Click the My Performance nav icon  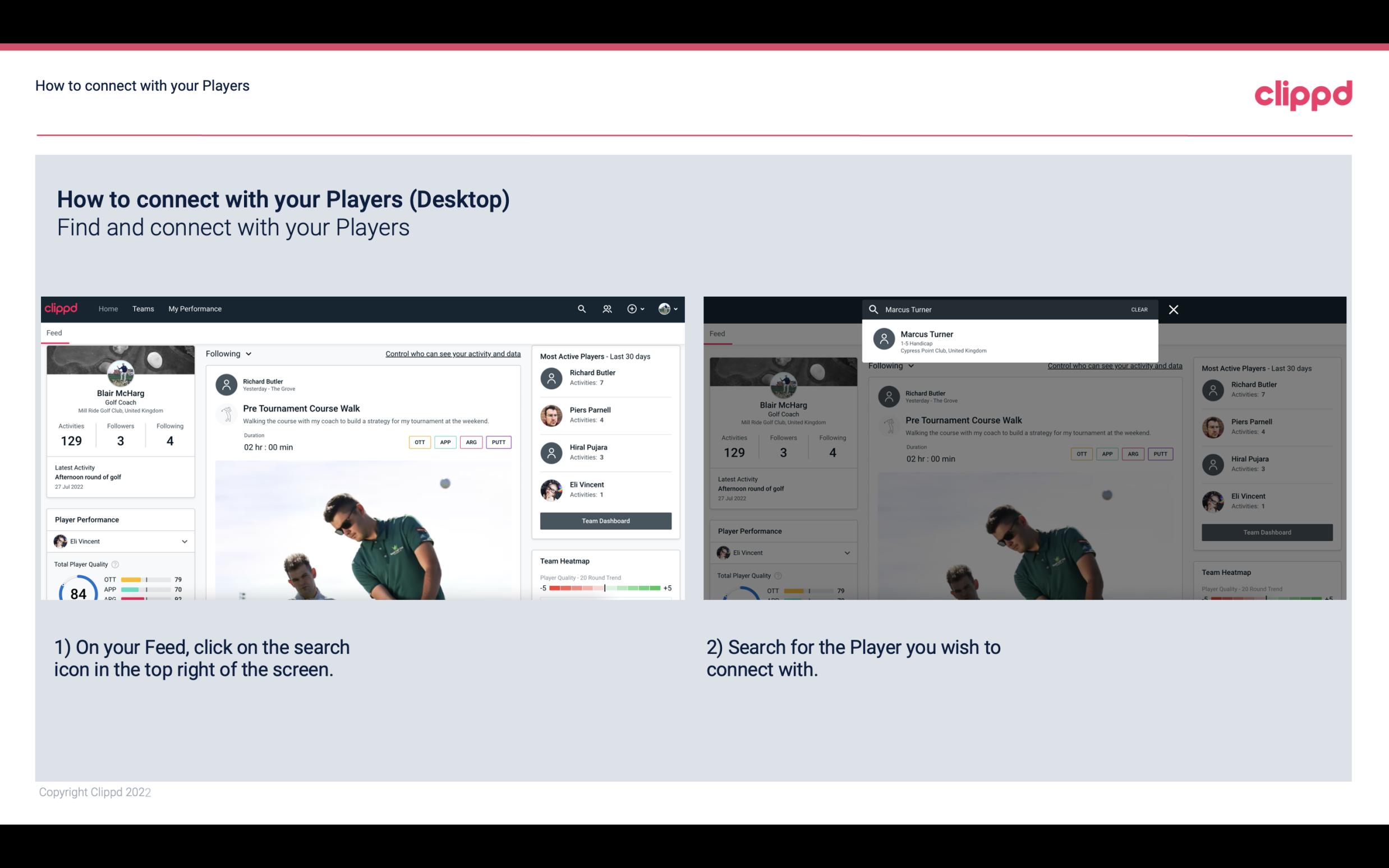click(x=194, y=308)
